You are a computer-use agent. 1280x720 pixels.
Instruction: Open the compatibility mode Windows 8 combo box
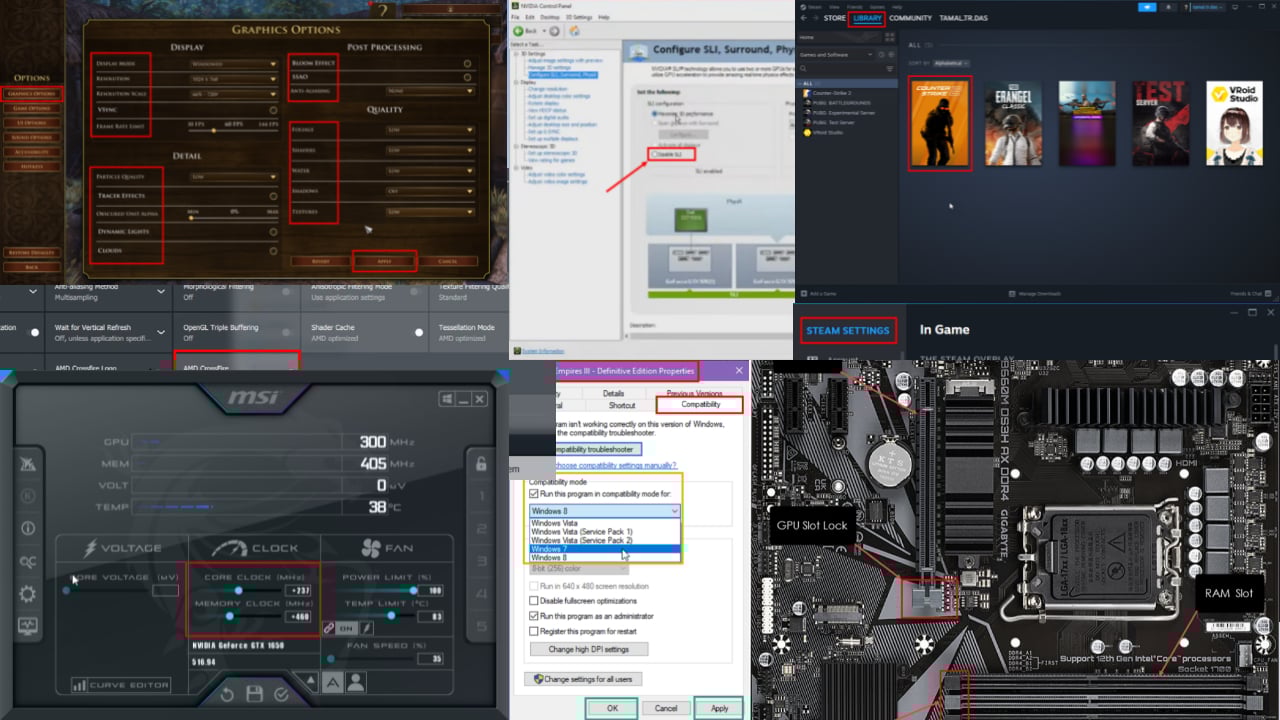point(604,511)
